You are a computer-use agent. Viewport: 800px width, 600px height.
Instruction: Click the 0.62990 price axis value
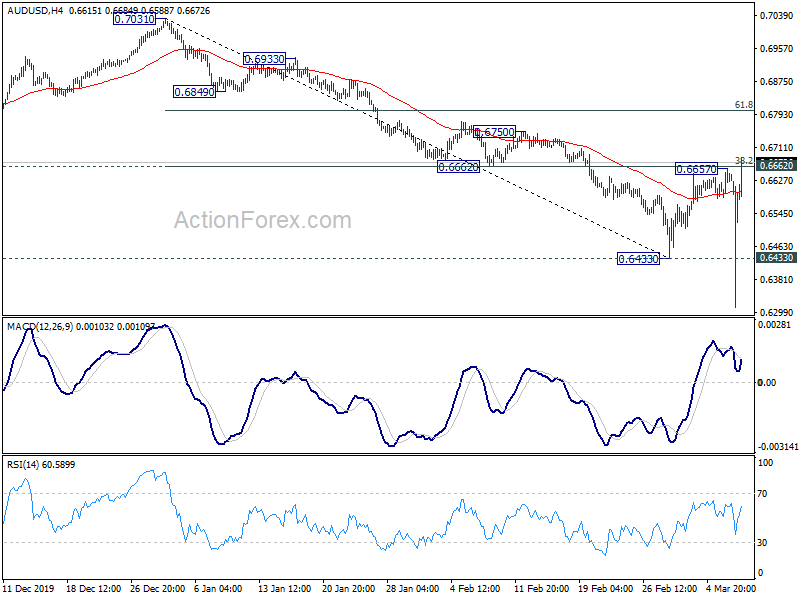pyautogui.click(x=777, y=312)
